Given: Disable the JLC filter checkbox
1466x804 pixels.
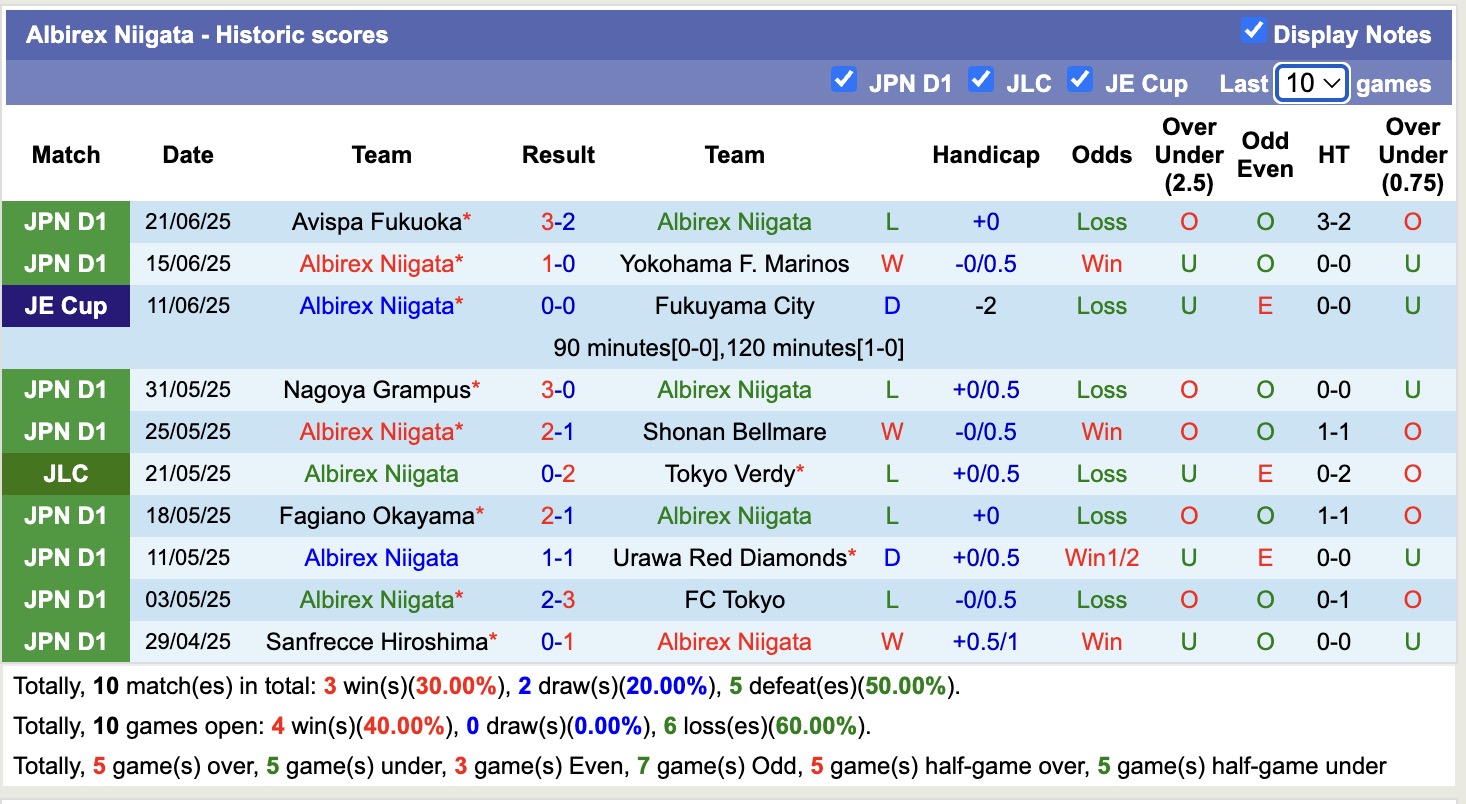Looking at the screenshot, I should pyautogui.click(x=980, y=79).
